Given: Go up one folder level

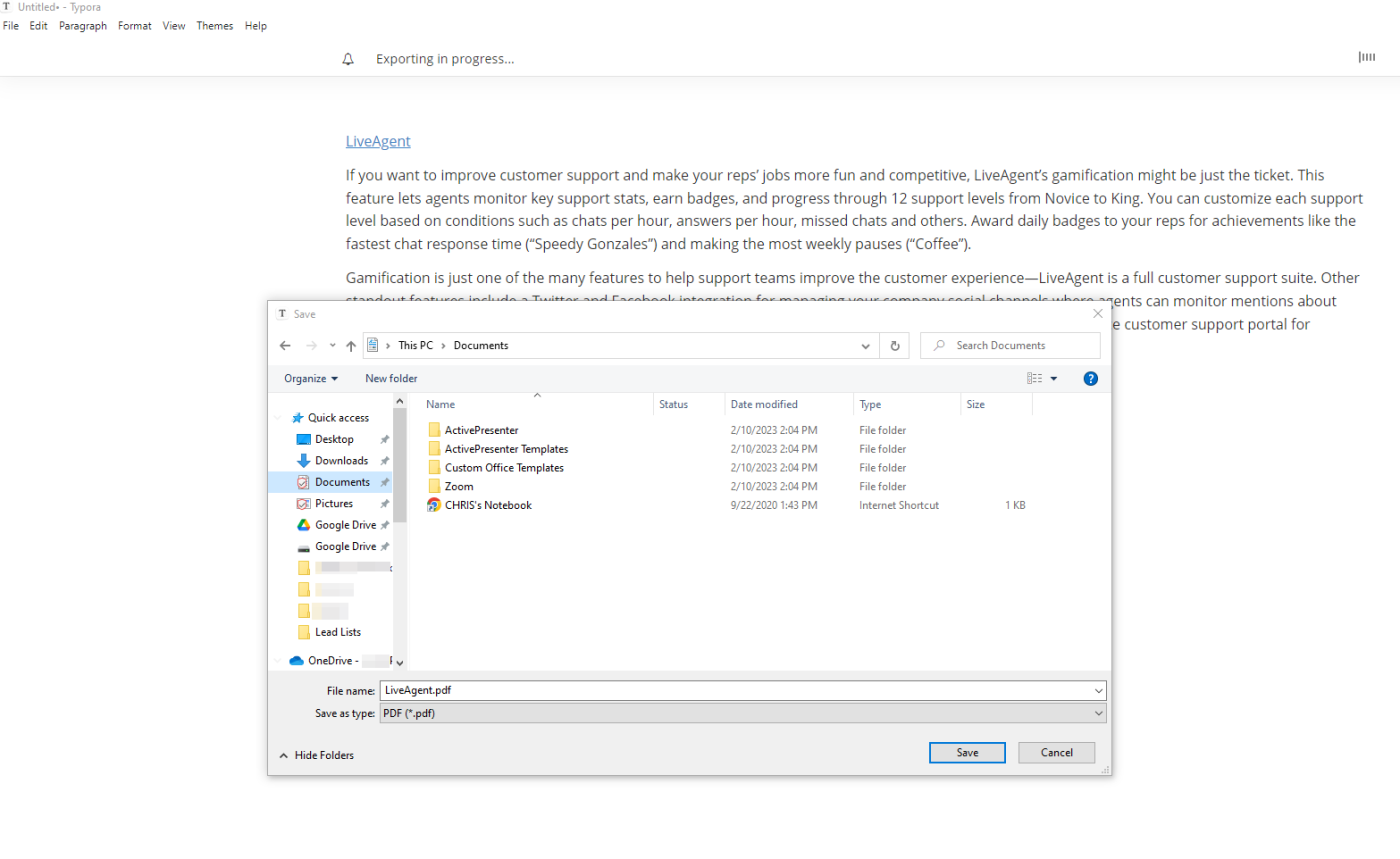Looking at the screenshot, I should tap(351, 345).
